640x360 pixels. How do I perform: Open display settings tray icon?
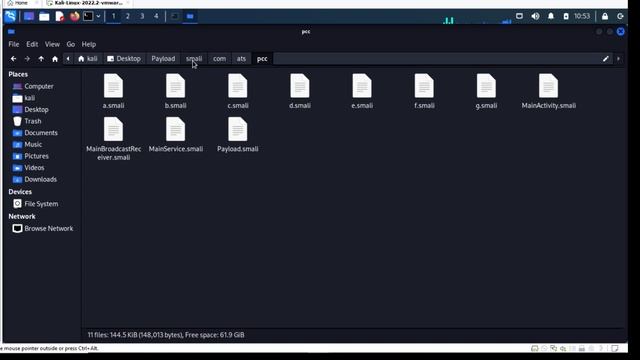(x=519, y=16)
